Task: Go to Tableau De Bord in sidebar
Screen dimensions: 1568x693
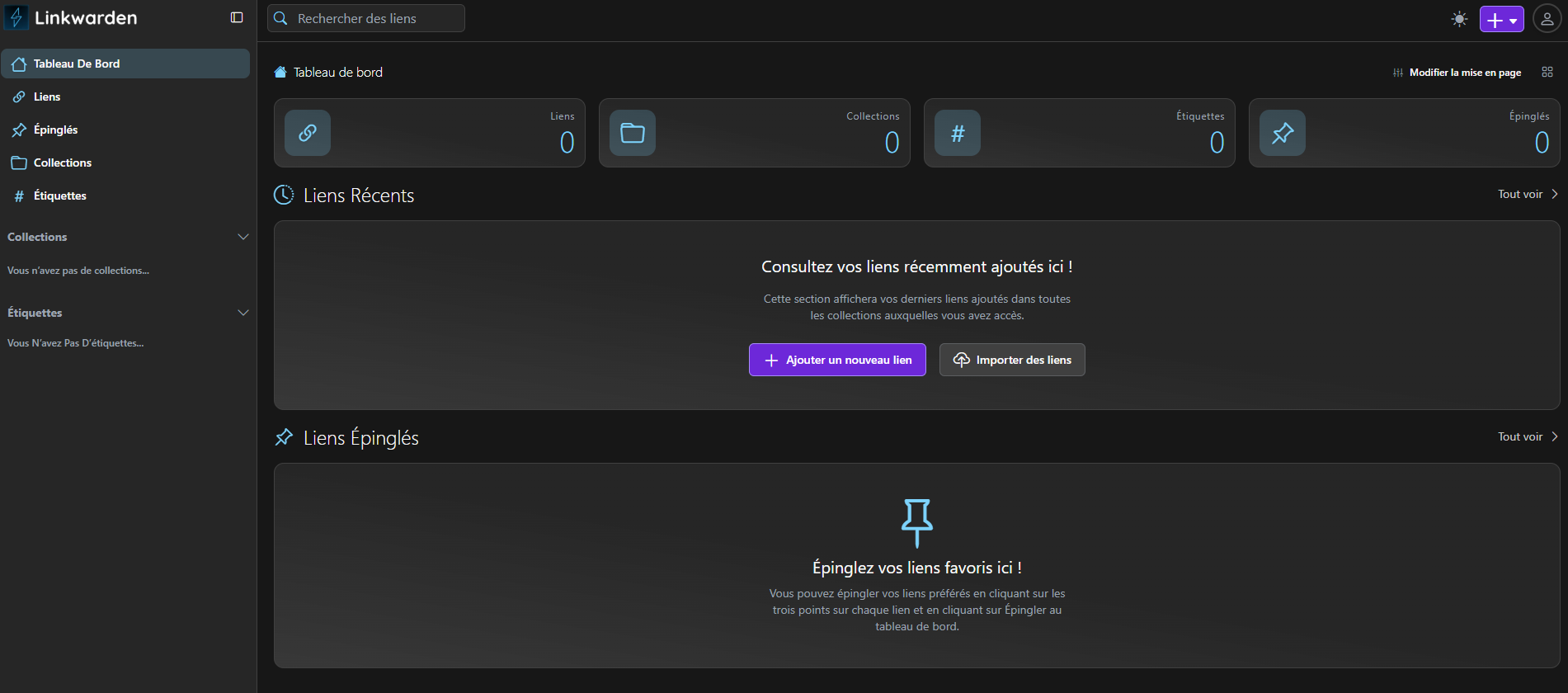Action: click(x=125, y=64)
